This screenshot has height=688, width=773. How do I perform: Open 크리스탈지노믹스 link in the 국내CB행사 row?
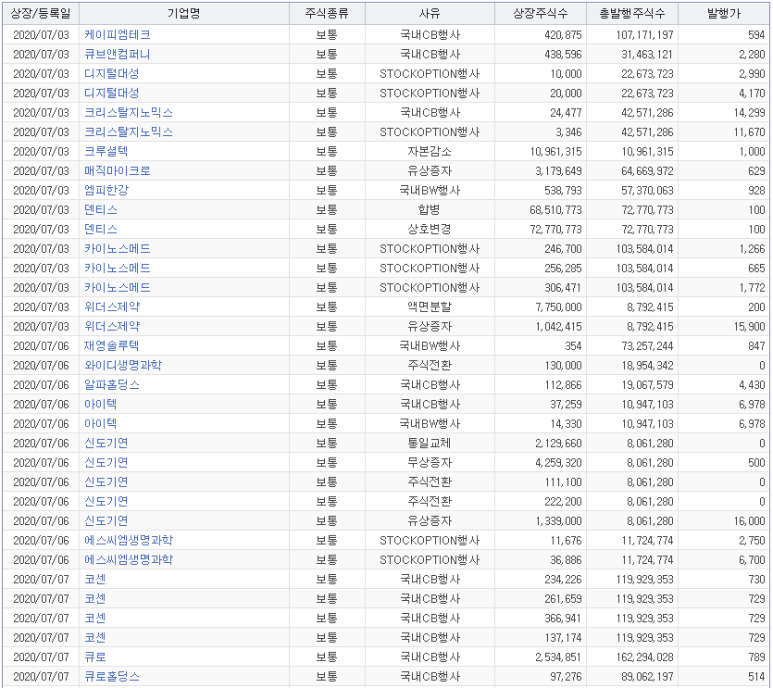129,112
